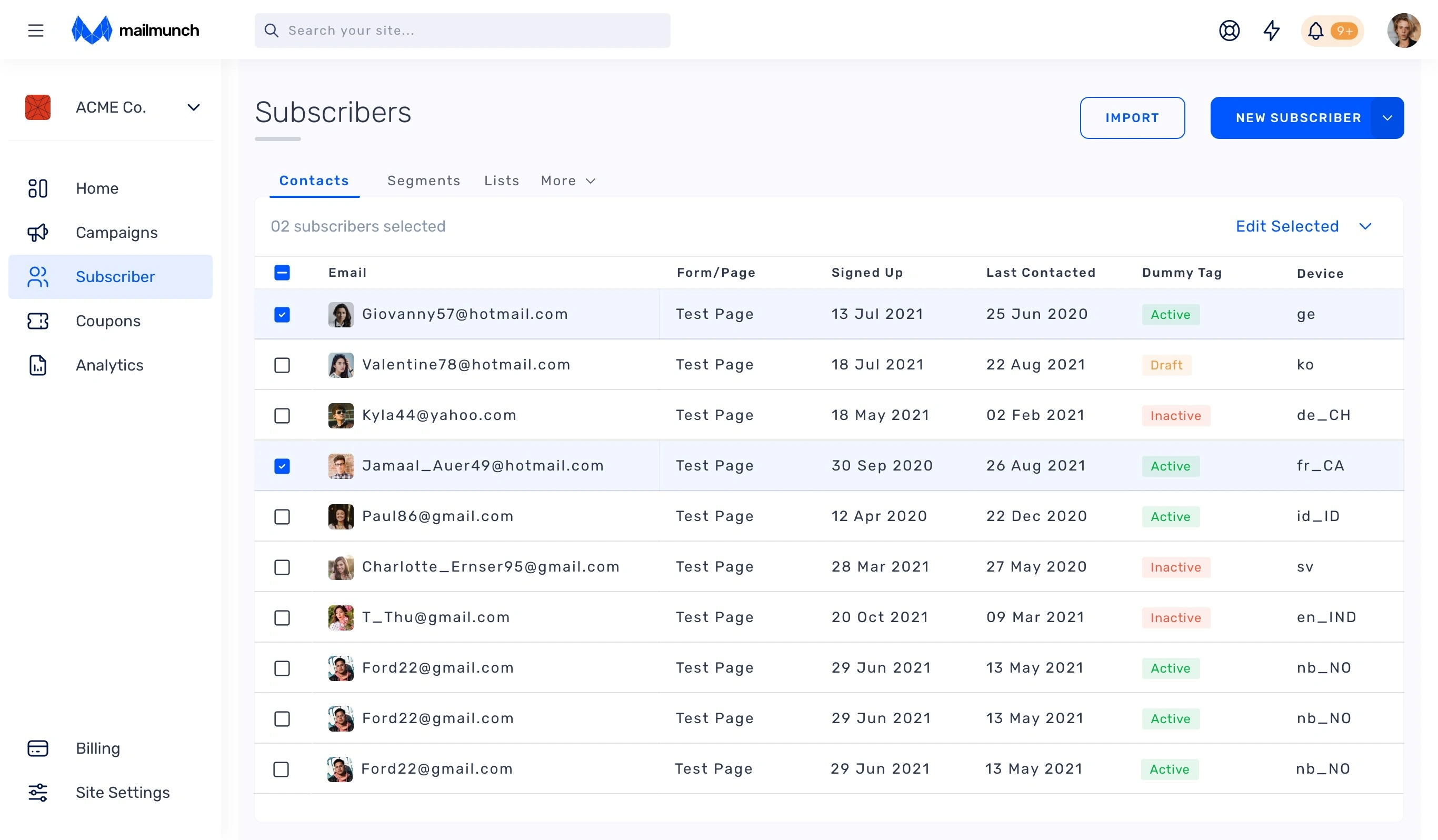Check the Valentine78@hotmail.com row checkbox
This screenshot has width=1438, height=840.
pos(282,365)
